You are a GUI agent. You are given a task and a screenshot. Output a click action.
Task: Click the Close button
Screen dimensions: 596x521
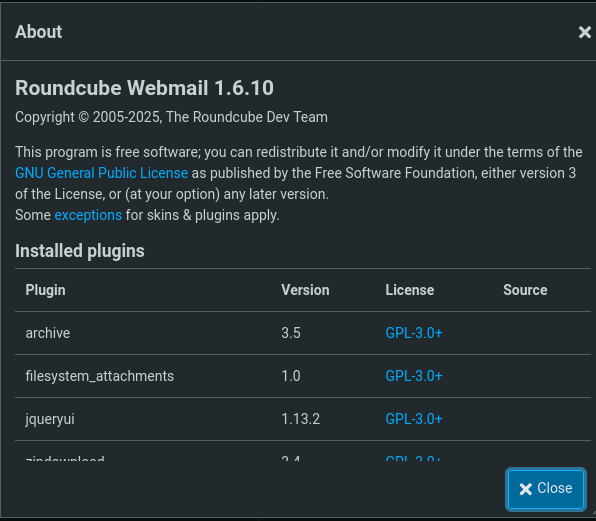click(546, 489)
